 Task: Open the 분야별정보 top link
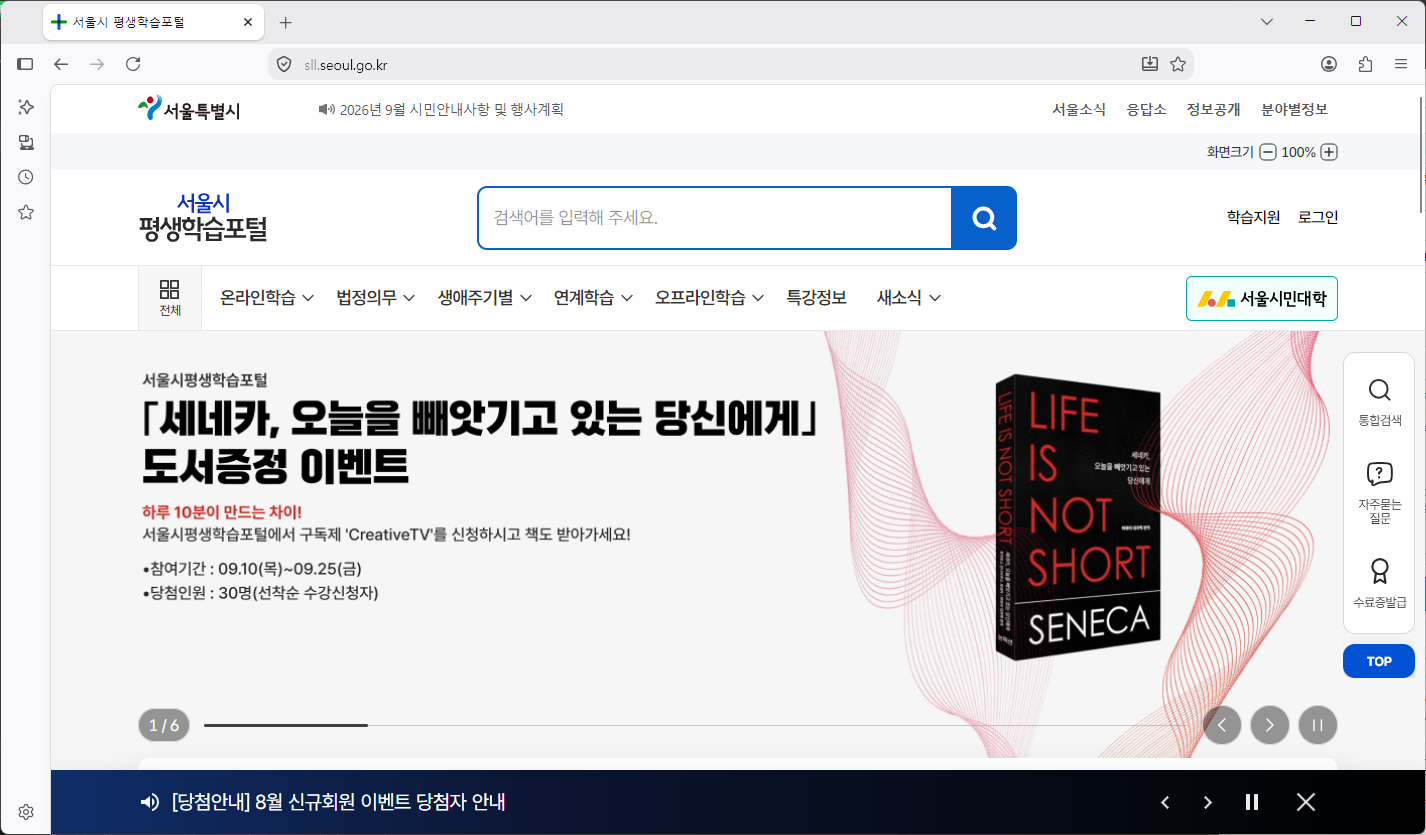tap(1294, 109)
